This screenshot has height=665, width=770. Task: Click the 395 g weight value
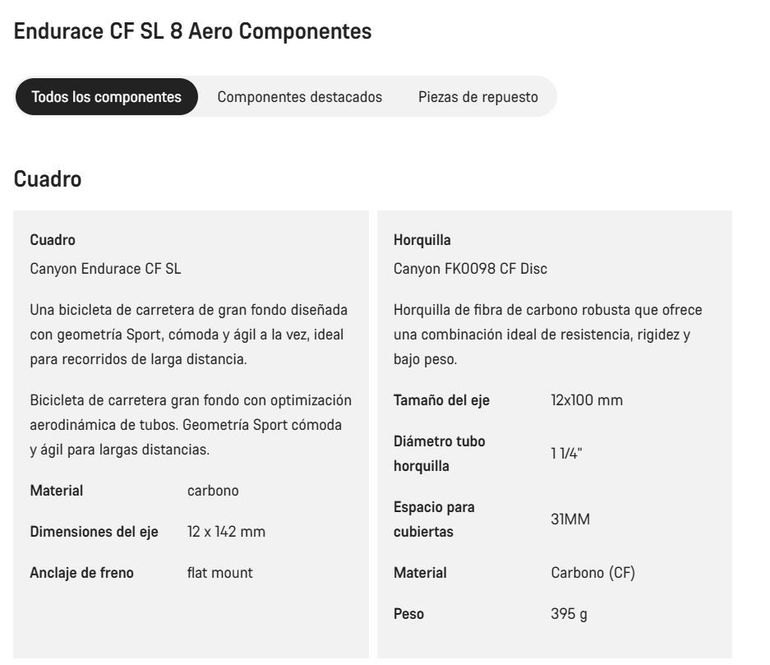[569, 614]
